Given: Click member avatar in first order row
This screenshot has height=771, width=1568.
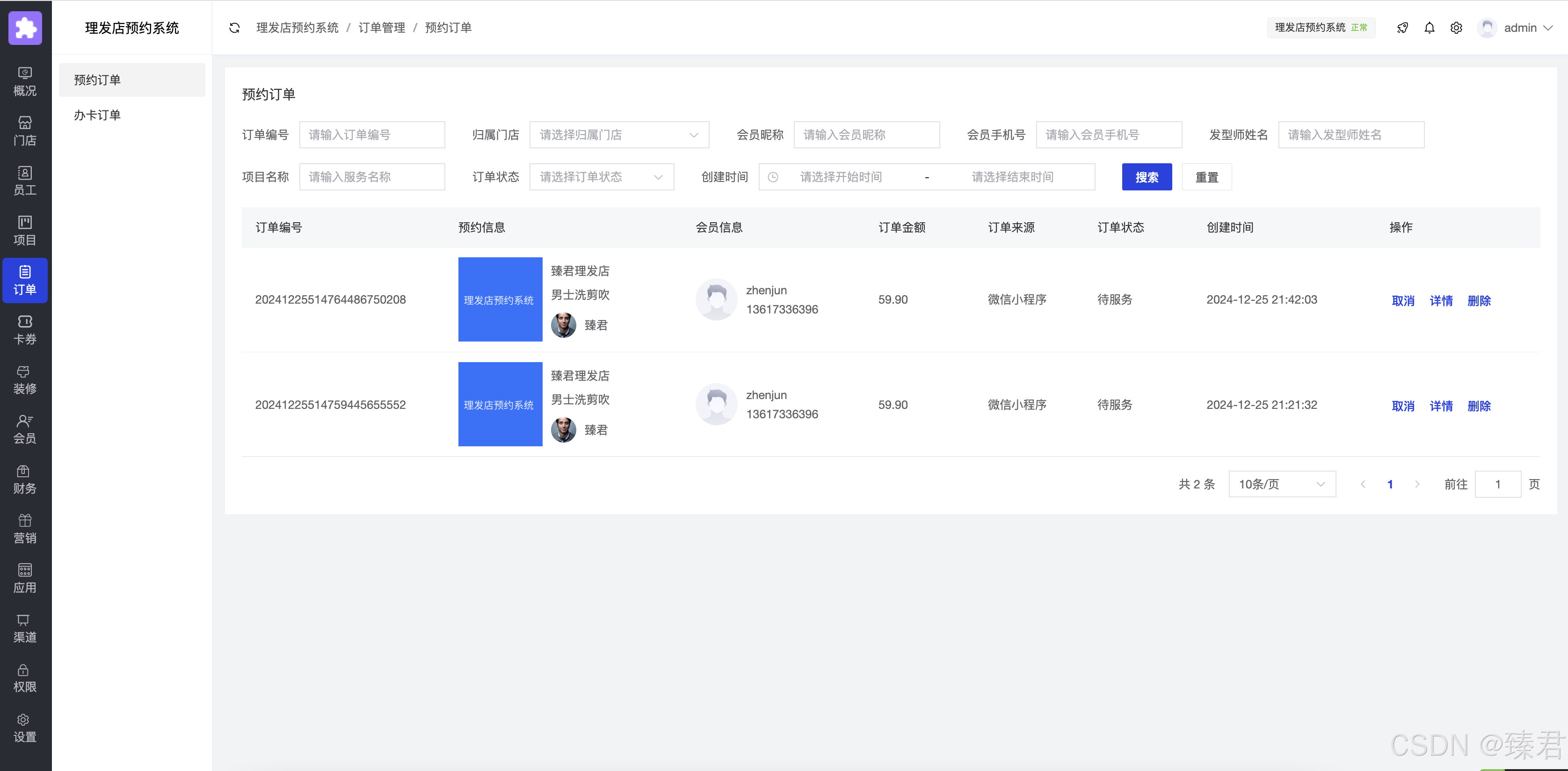Looking at the screenshot, I should coord(717,299).
